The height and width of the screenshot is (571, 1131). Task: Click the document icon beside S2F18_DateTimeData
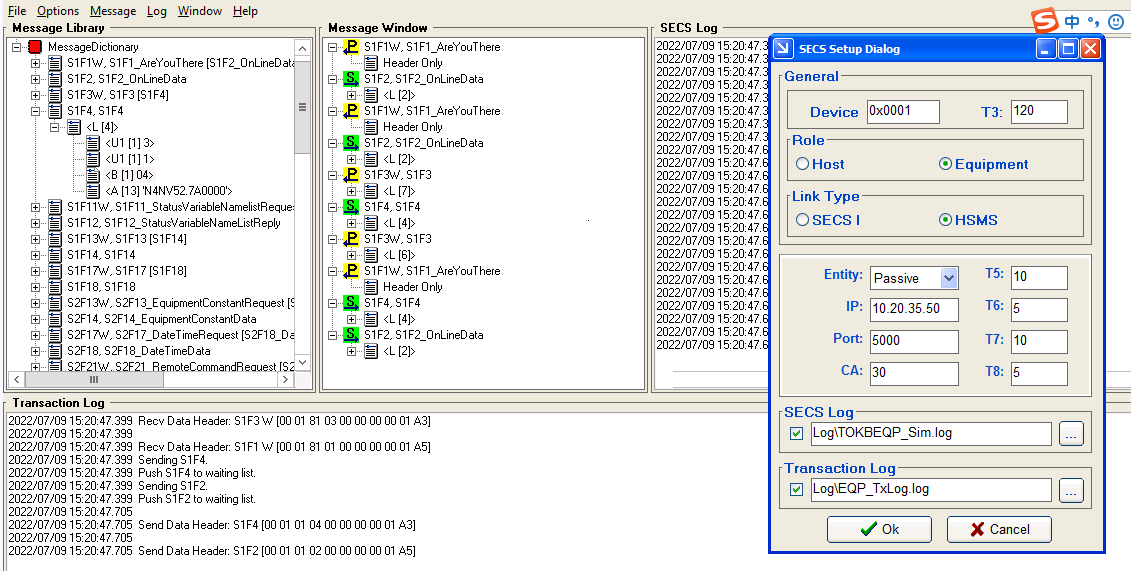55,350
